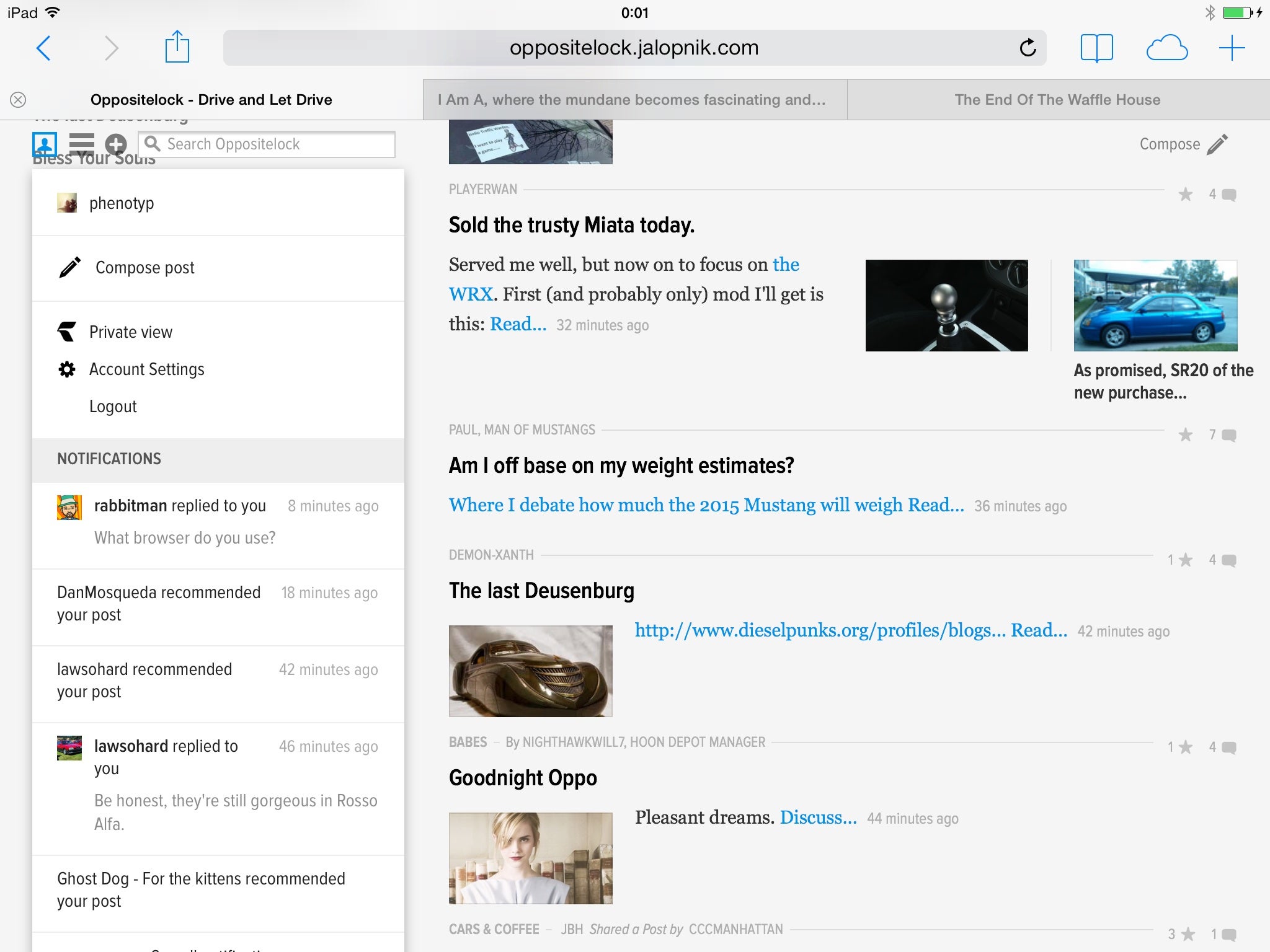Click the pencil icon next to Compose post
This screenshot has width=1270, height=952.
(69, 267)
